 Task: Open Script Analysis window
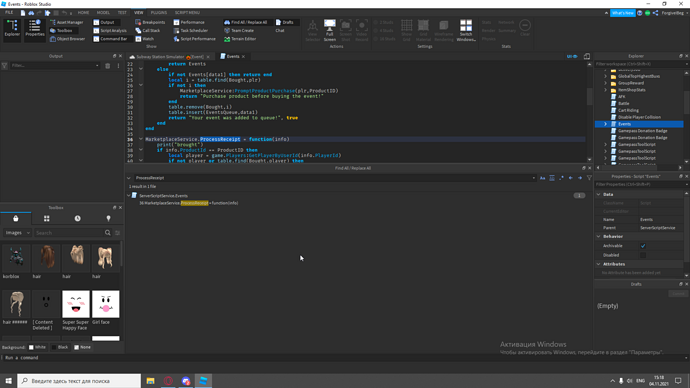(x=110, y=30)
